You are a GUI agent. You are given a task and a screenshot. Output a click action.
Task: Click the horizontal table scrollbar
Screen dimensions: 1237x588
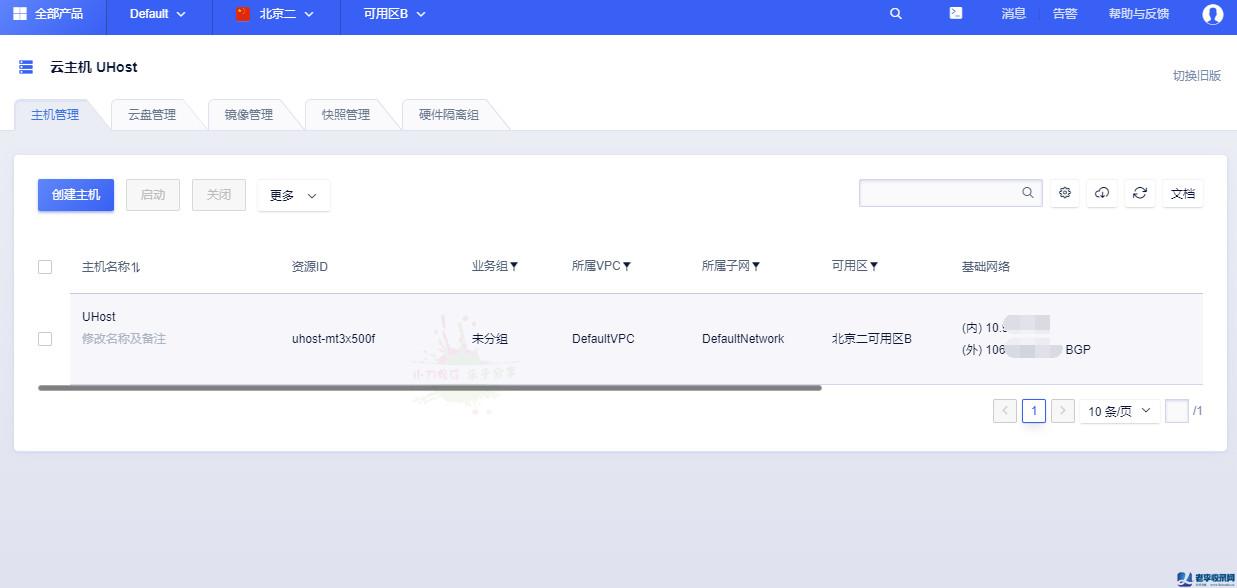[x=430, y=387]
